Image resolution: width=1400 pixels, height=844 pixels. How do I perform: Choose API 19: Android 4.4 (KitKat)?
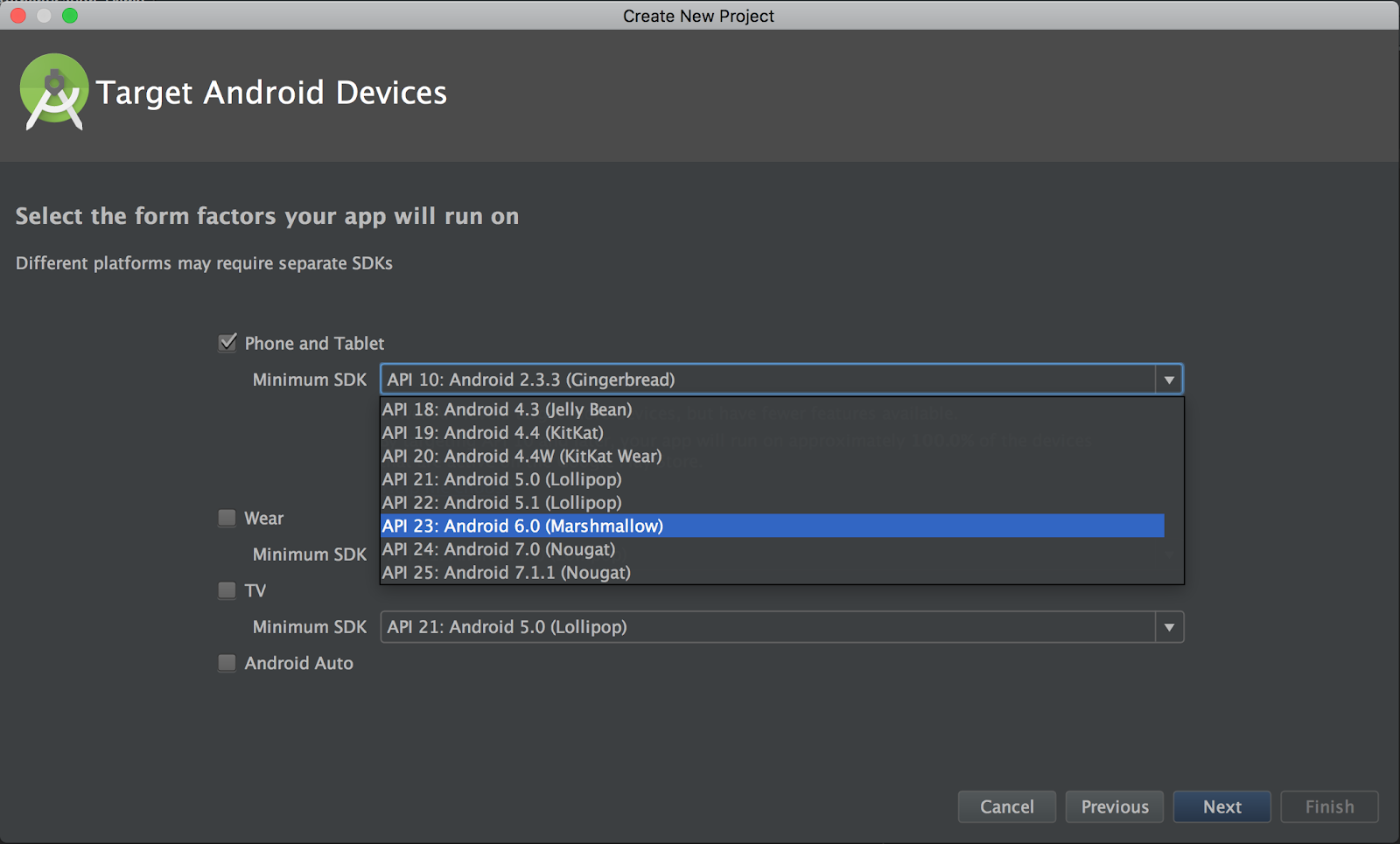493,433
